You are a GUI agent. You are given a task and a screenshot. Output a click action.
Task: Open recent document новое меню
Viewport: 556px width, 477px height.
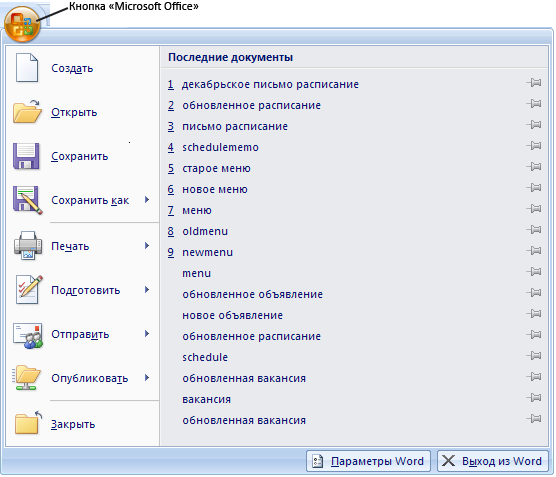(215, 189)
